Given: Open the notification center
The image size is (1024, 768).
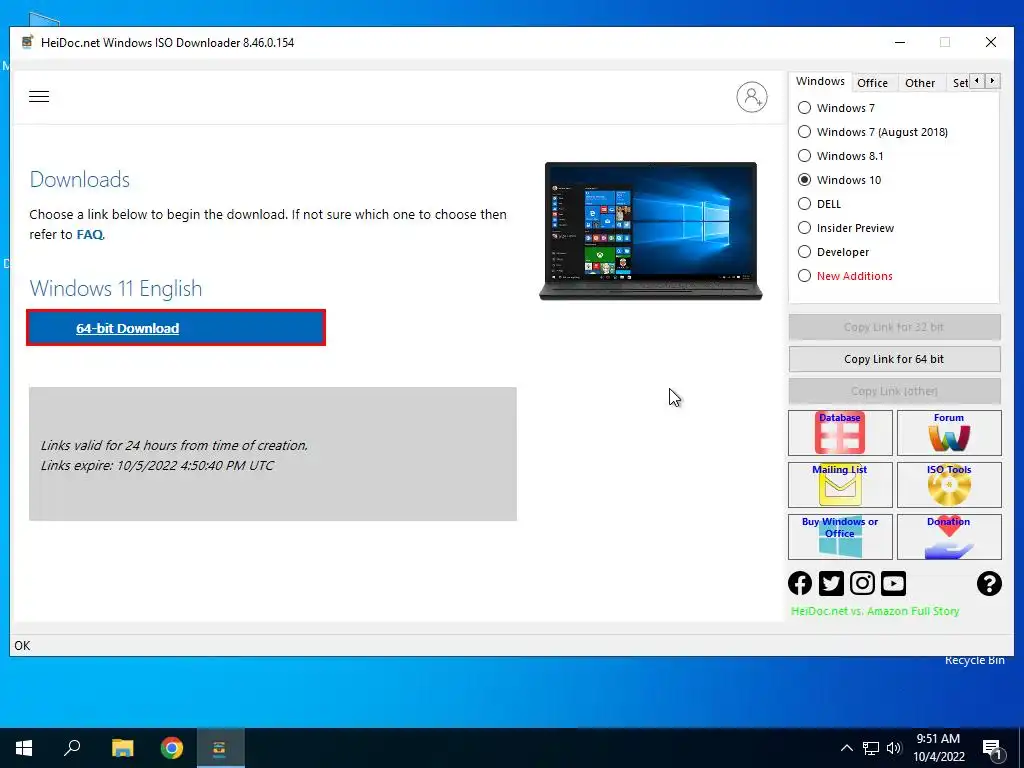Looking at the screenshot, I should (992, 748).
